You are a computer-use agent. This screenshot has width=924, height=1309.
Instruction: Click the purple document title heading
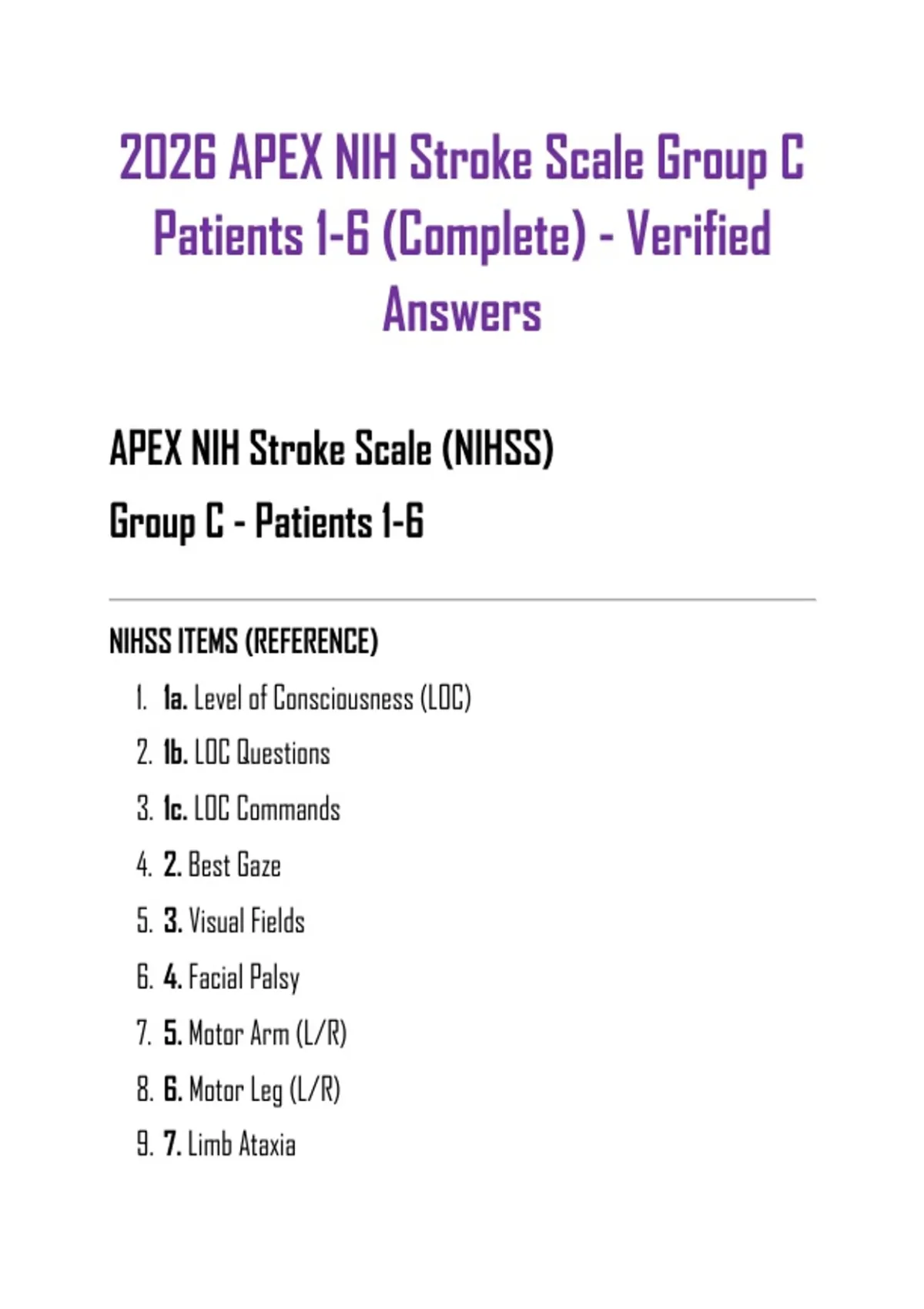tap(462, 233)
